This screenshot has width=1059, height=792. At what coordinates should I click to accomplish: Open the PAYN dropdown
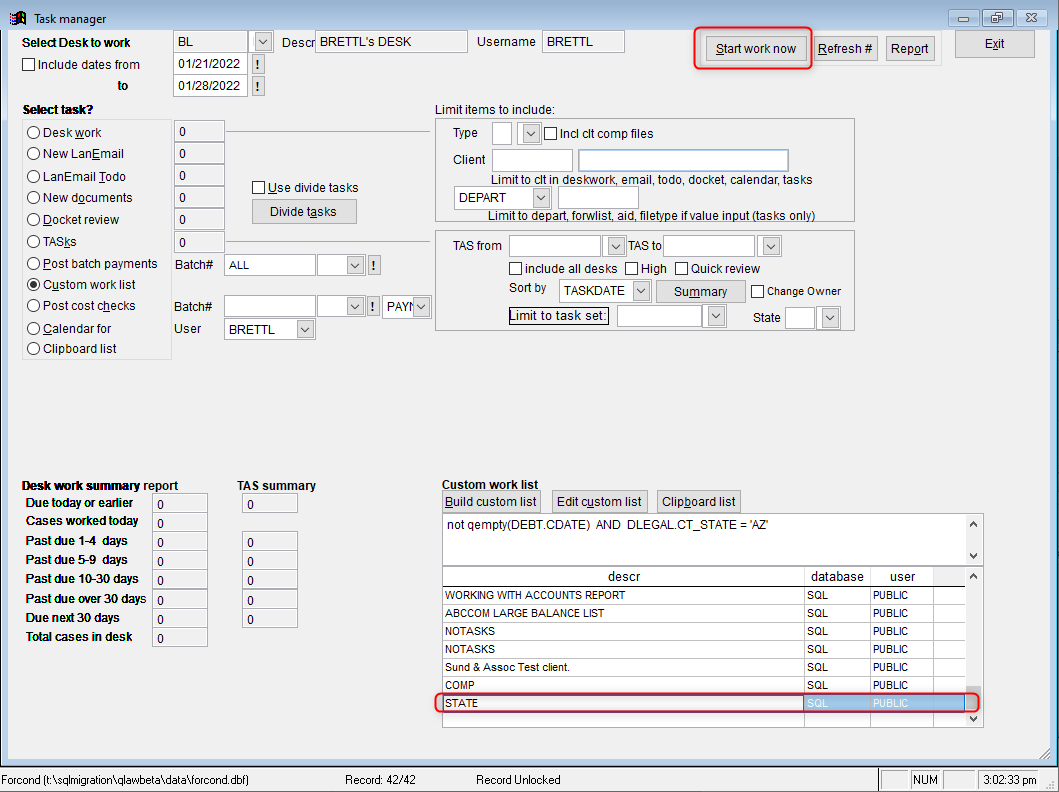(x=421, y=307)
